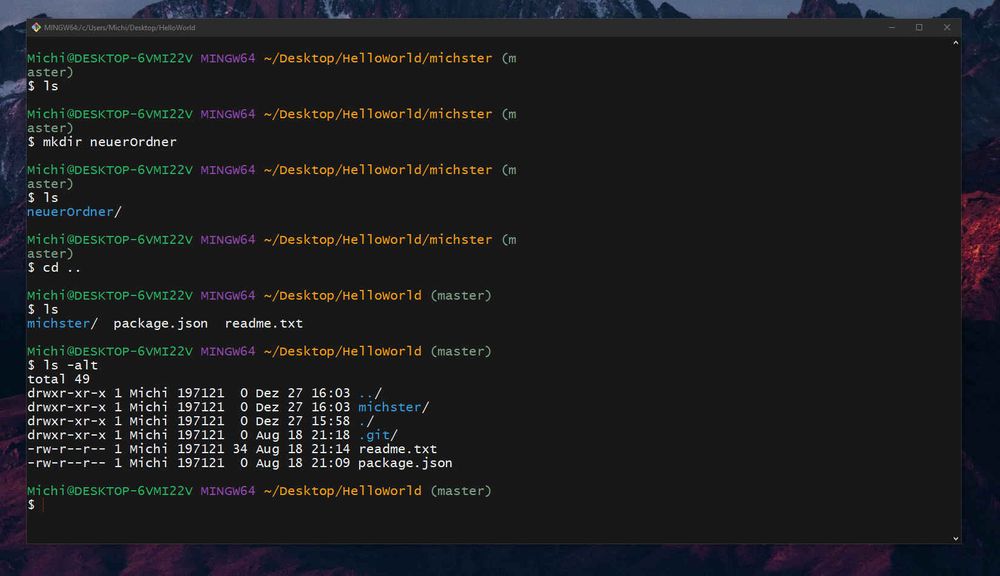This screenshot has height=576, width=1000.
Task: Click the blue 'neuerOrdner/' directory output
Action: click(x=74, y=212)
